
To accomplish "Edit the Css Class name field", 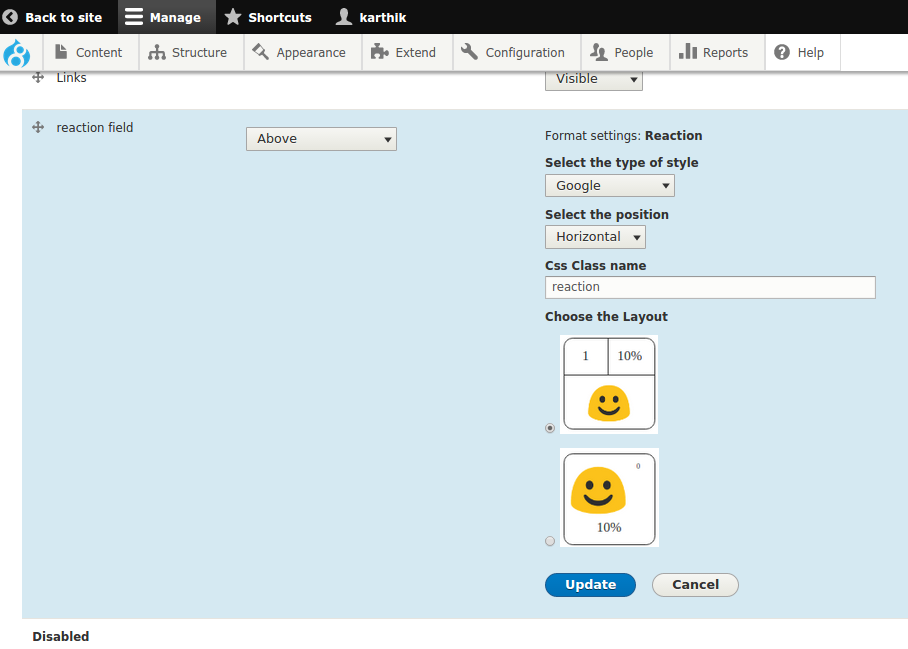I will tap(710, 287).
